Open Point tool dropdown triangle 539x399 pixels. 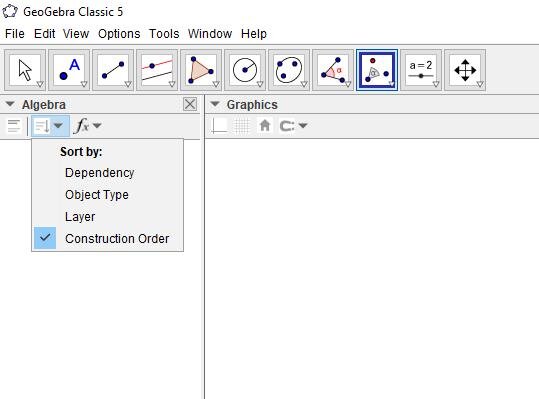pos(84,84)
